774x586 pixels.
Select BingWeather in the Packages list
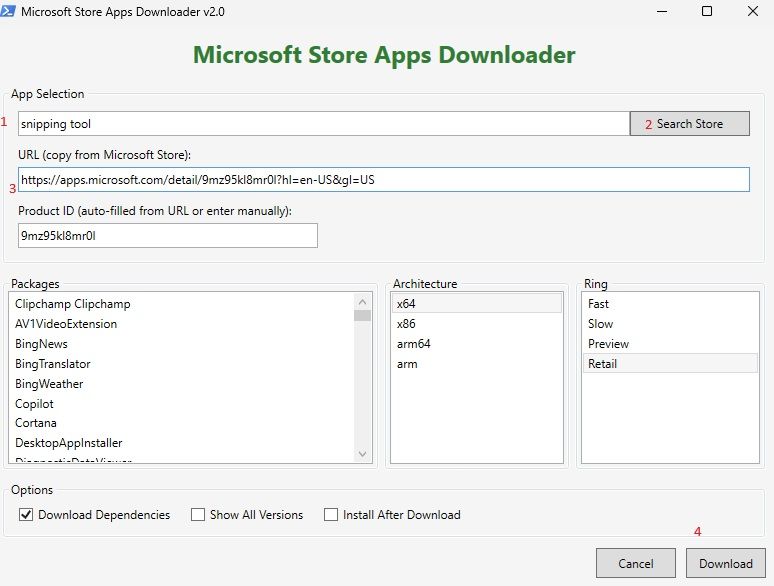[x=49, y=384]
